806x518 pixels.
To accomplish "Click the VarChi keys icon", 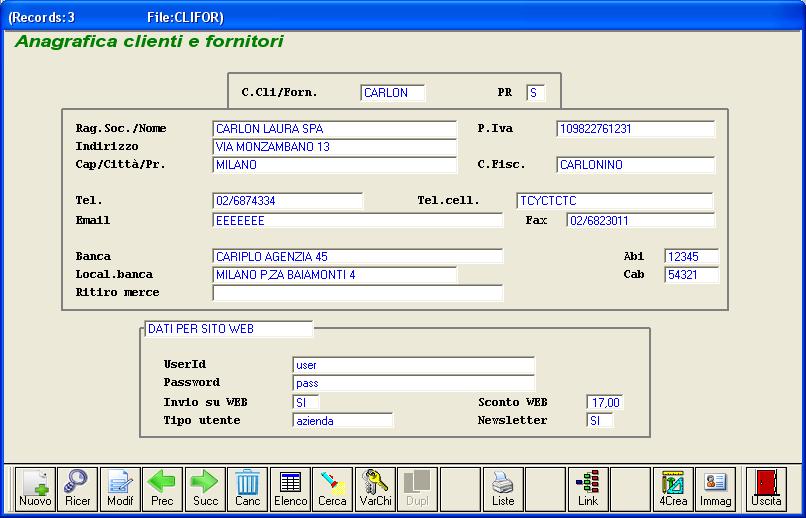I will coord(375,488).
